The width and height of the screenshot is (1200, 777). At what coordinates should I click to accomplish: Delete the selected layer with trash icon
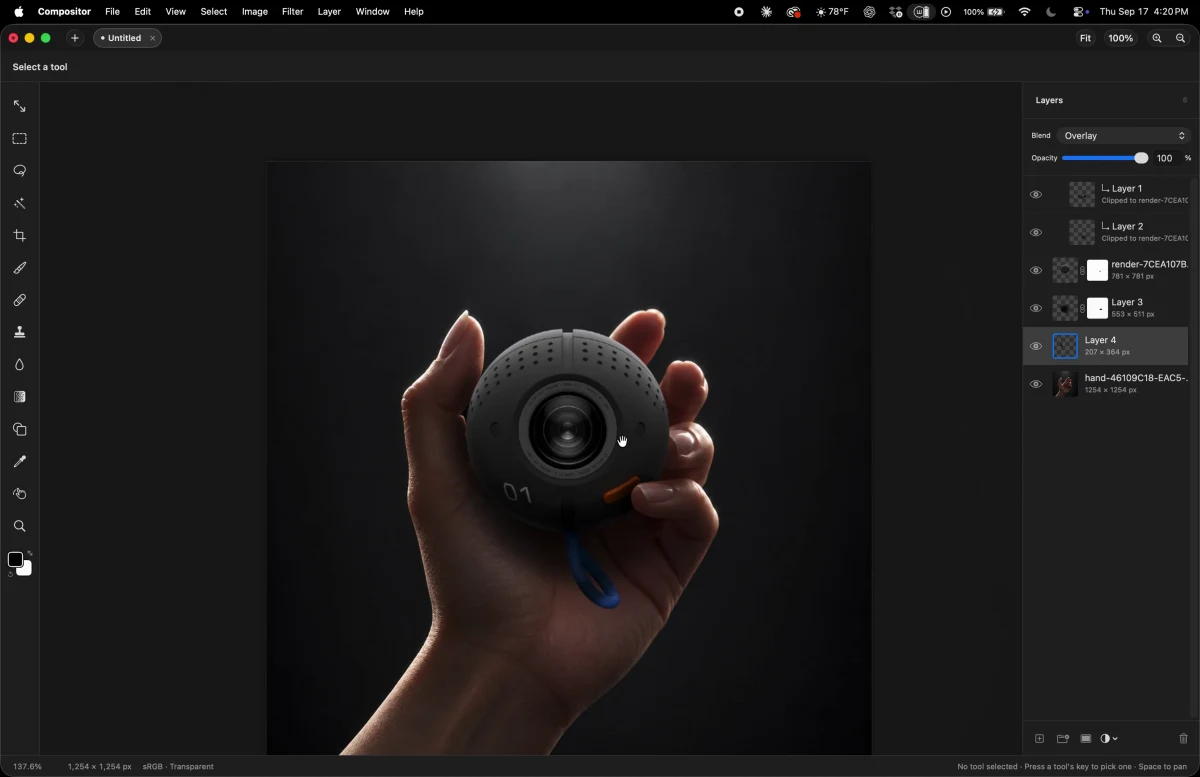pyautogui.click(x=1184, y=739)
